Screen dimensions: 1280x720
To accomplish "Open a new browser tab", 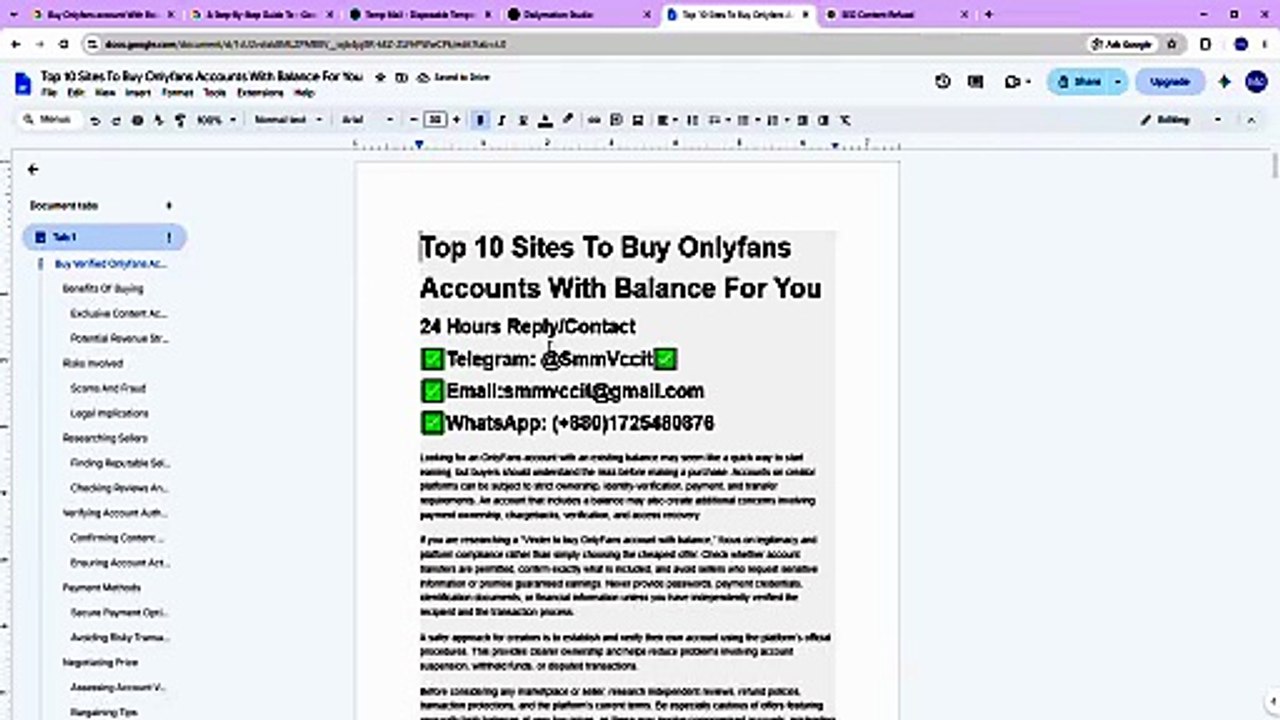I will 989,14.
